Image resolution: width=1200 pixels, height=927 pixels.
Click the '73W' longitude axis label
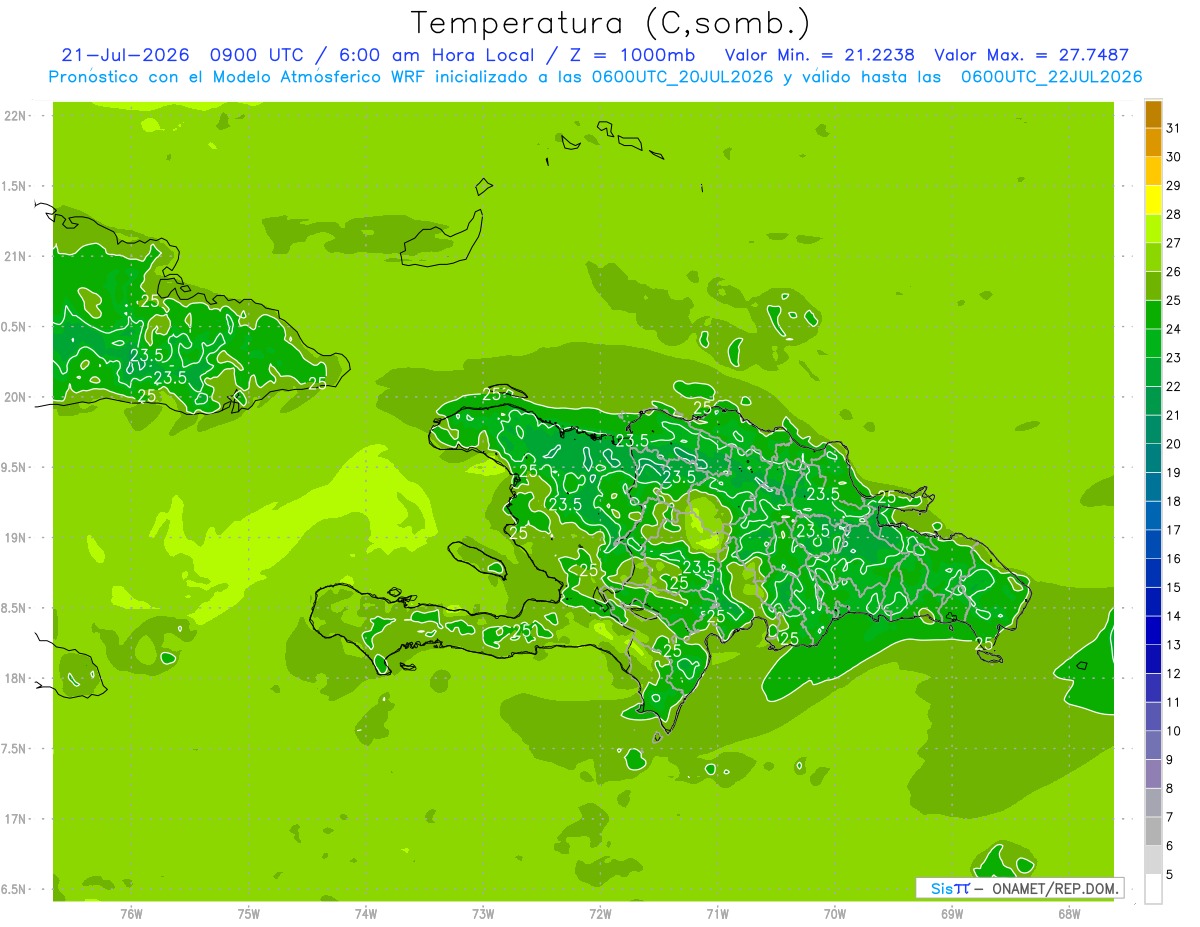click(483, 913)
